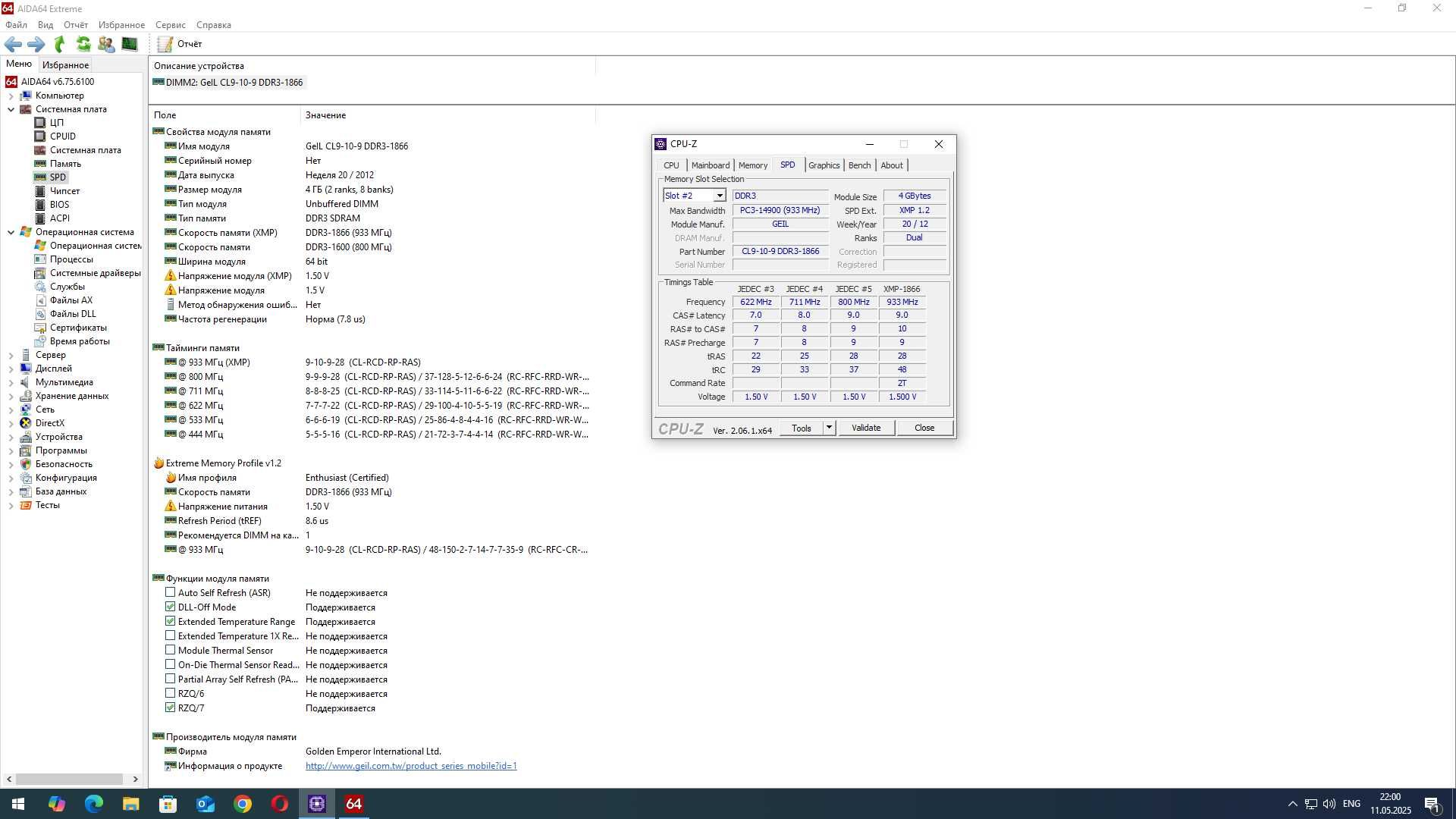Open Opera browser from the taskbar
Viewport: 1456px width, 819px height.
click(x=280, y=804)
